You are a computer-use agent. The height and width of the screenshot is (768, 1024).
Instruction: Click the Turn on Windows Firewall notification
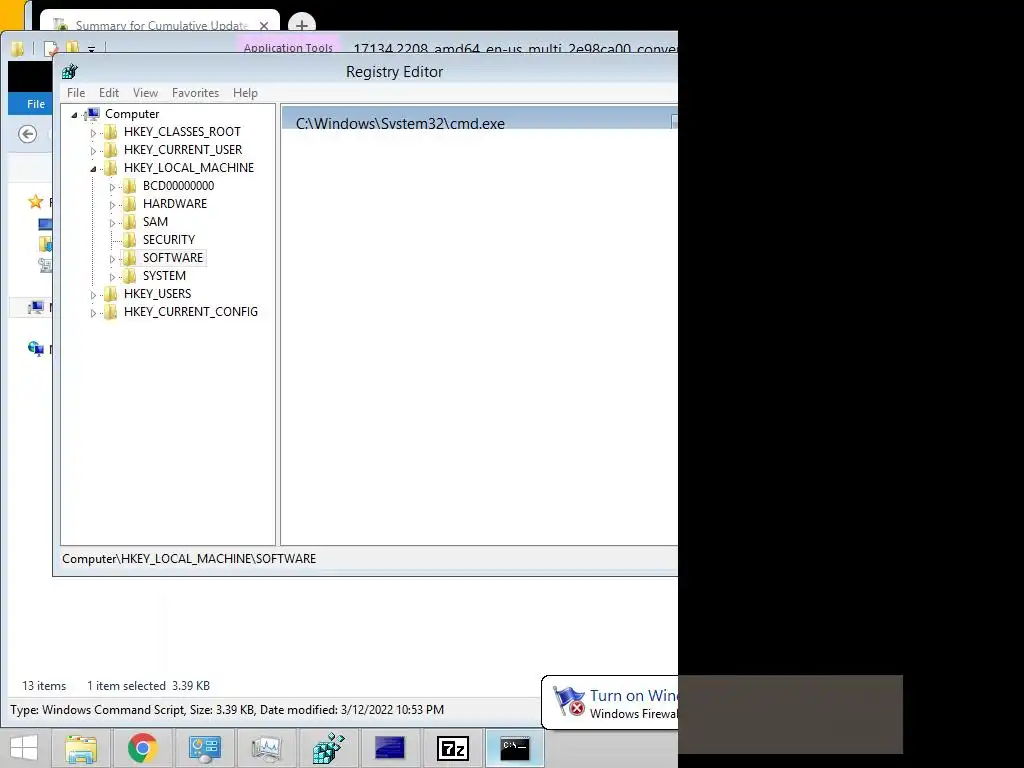click(x=609, y=703)
